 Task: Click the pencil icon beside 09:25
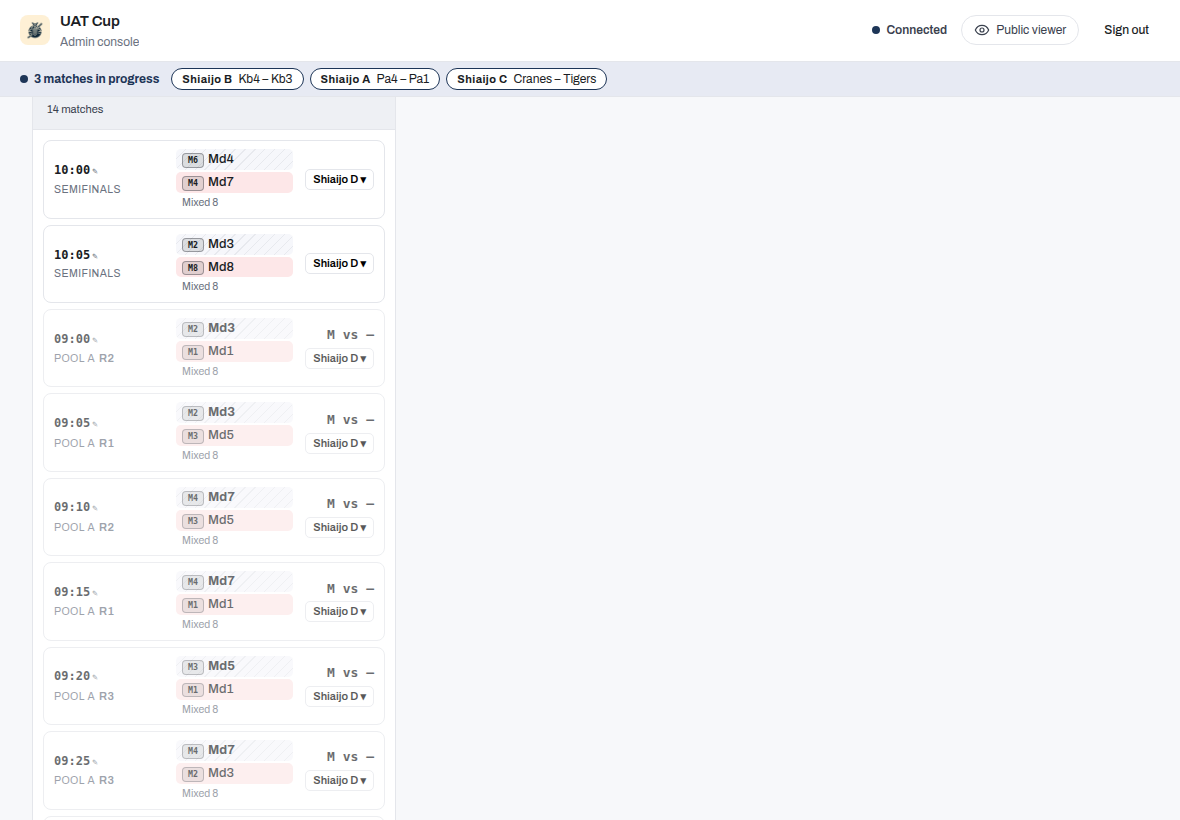tap(95, 762)
